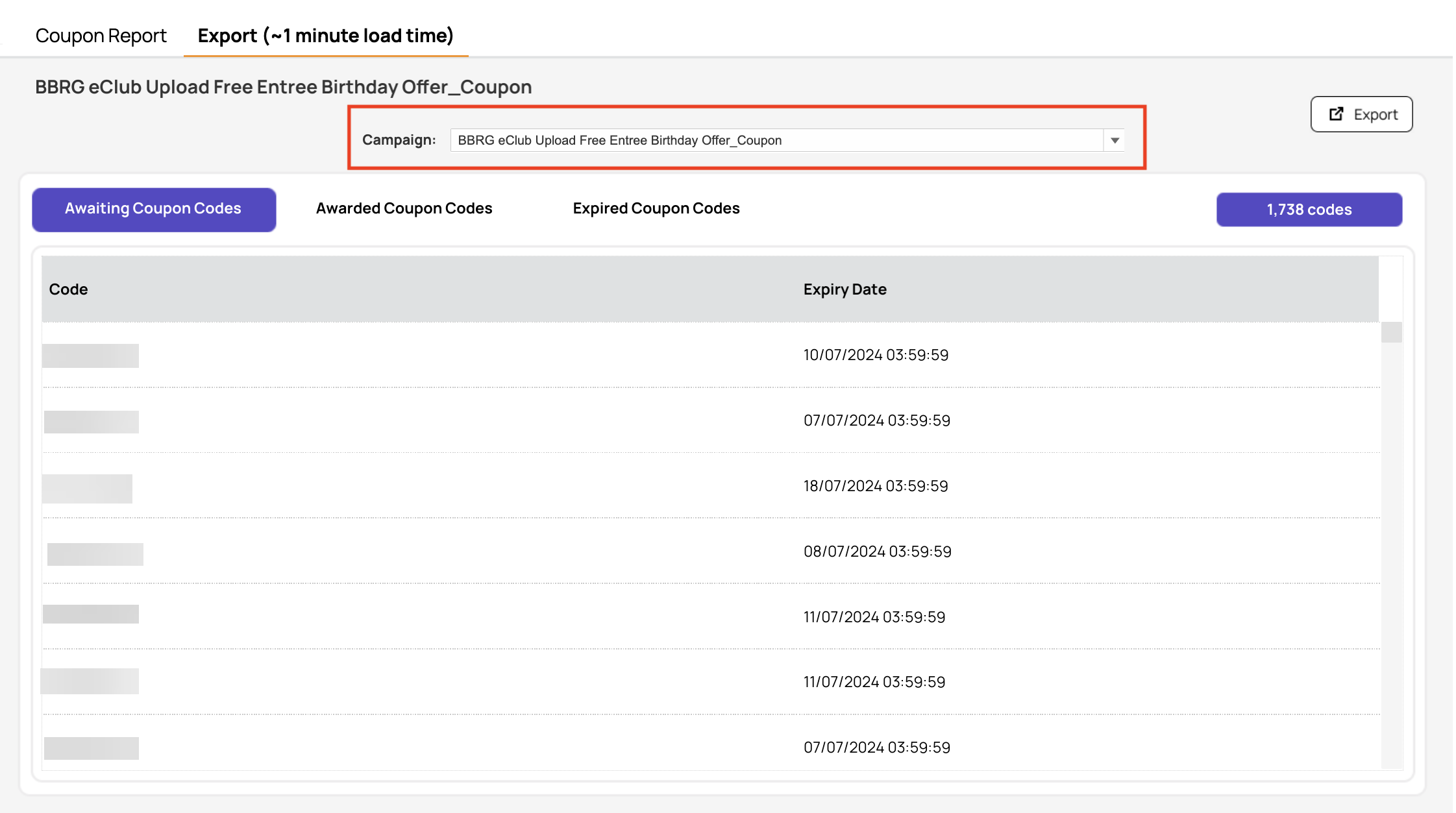
Task: View the Expired Coupon Codes tab
Action: coord(656,208)
